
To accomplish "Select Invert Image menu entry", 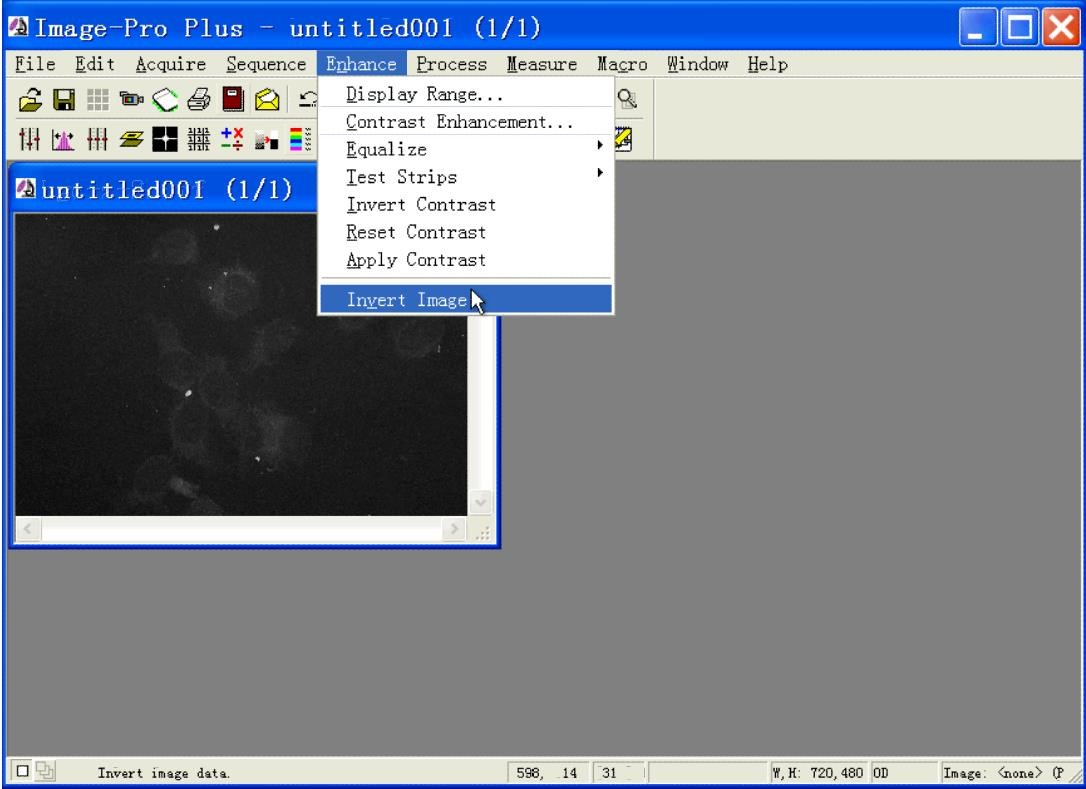I will pyautogui.click(x=466, y=299).
